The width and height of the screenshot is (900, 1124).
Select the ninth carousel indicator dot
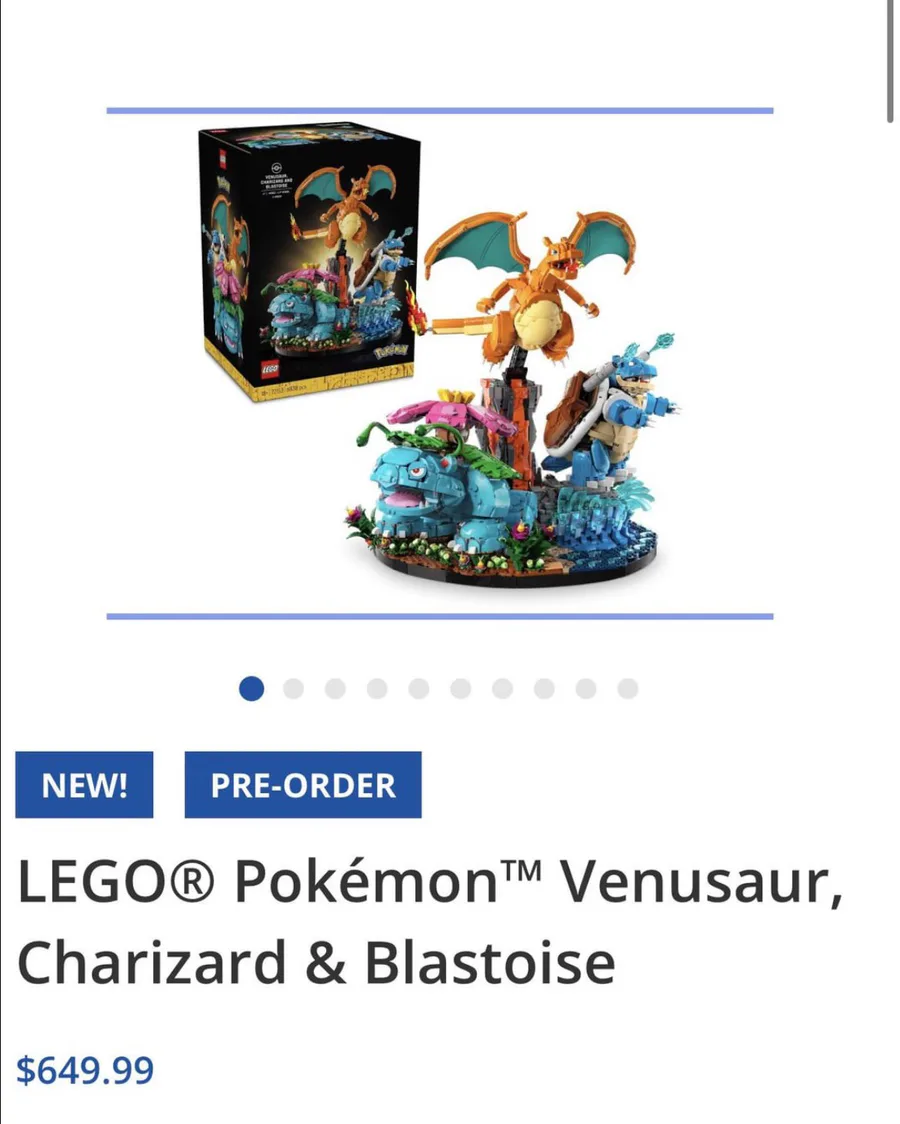[x=586, y=689]
